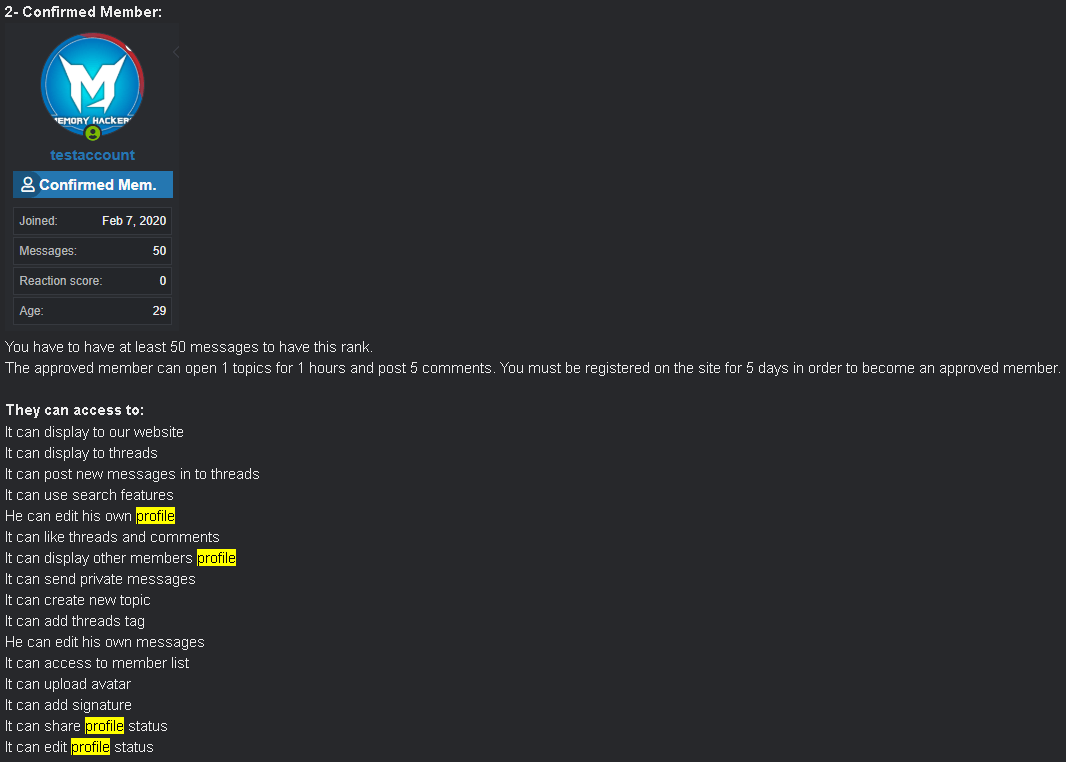
Task: Click highlighted profile in 'edit profile status' line
Action: 90,747
